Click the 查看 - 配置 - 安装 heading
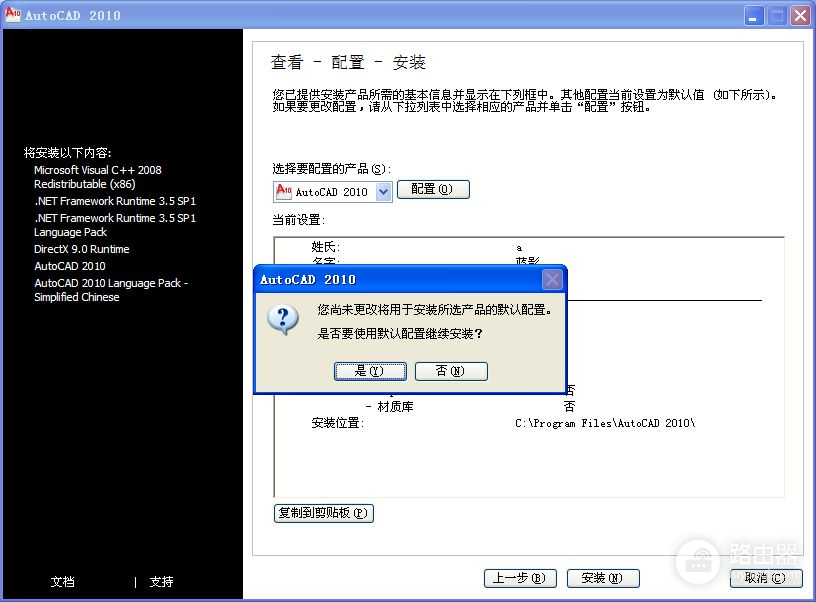This screenshot has height=602, width=816. pos(348,62)
